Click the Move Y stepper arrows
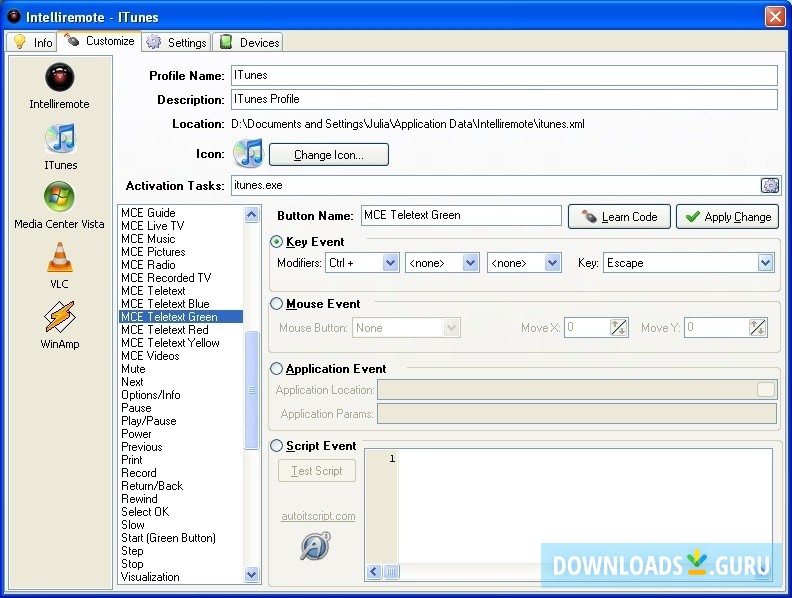This screenshot has height=598, width=792. [757, 327]
